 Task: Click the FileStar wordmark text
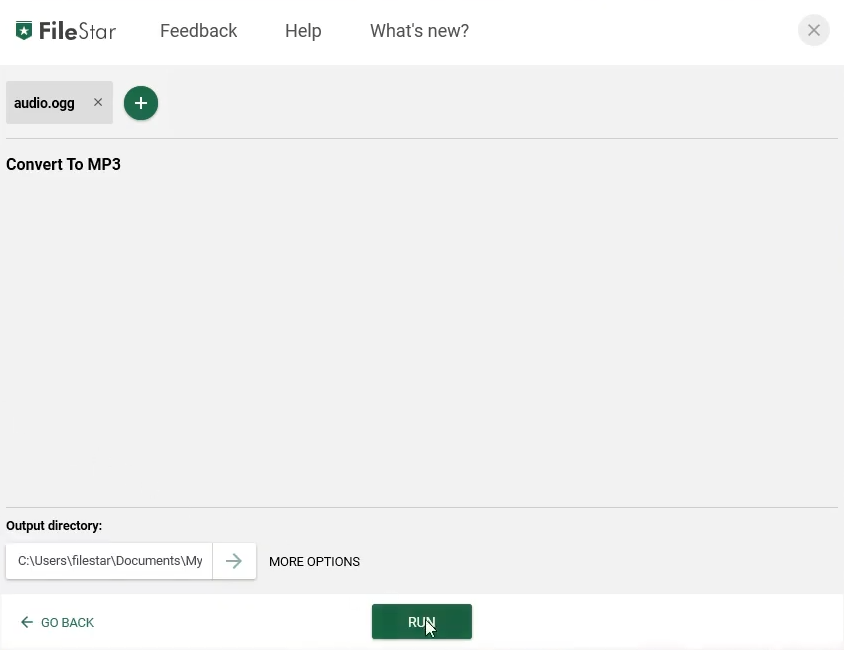77,31
